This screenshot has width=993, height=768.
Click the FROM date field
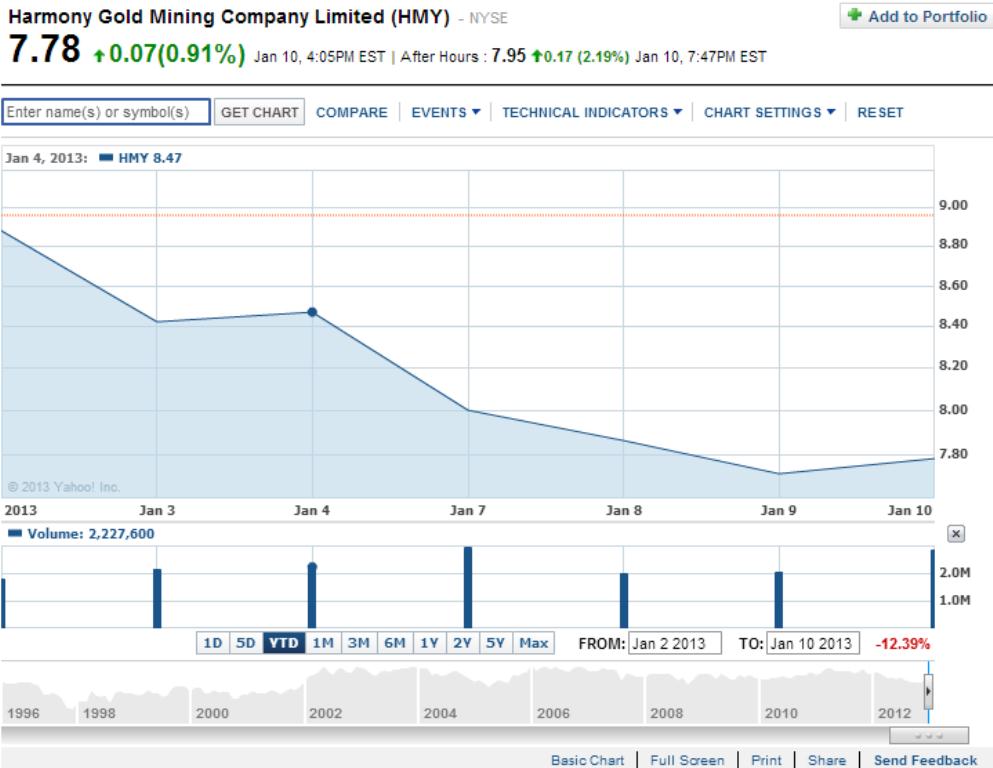(x=674, y=643)
